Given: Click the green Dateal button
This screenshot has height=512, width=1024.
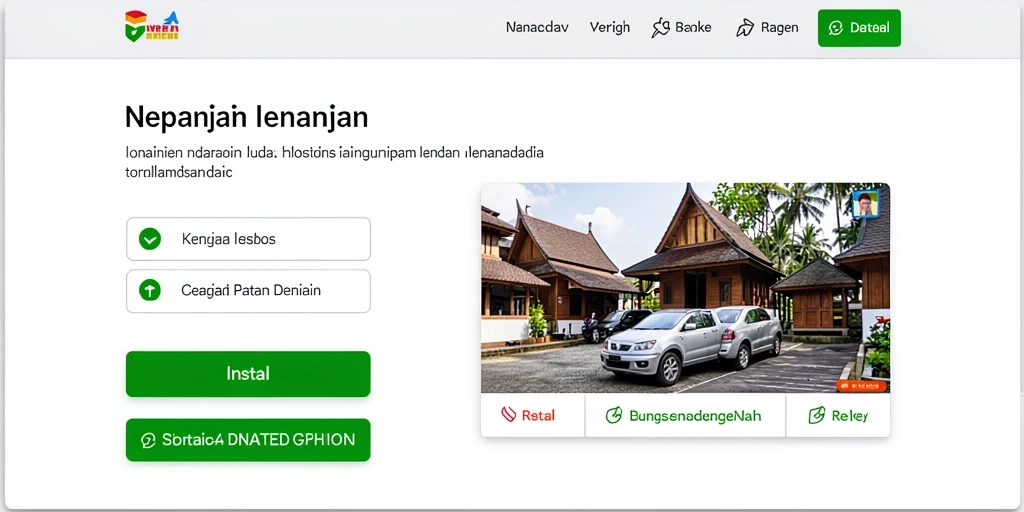Looking at the screenshot, I should coord(859,28).
